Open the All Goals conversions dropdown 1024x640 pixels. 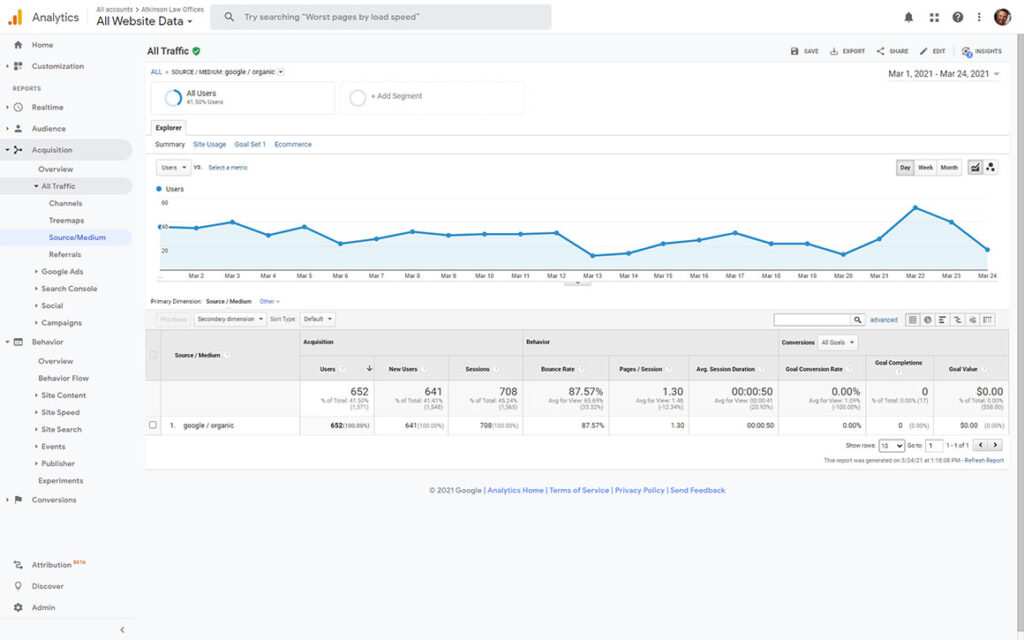(838, 342)
